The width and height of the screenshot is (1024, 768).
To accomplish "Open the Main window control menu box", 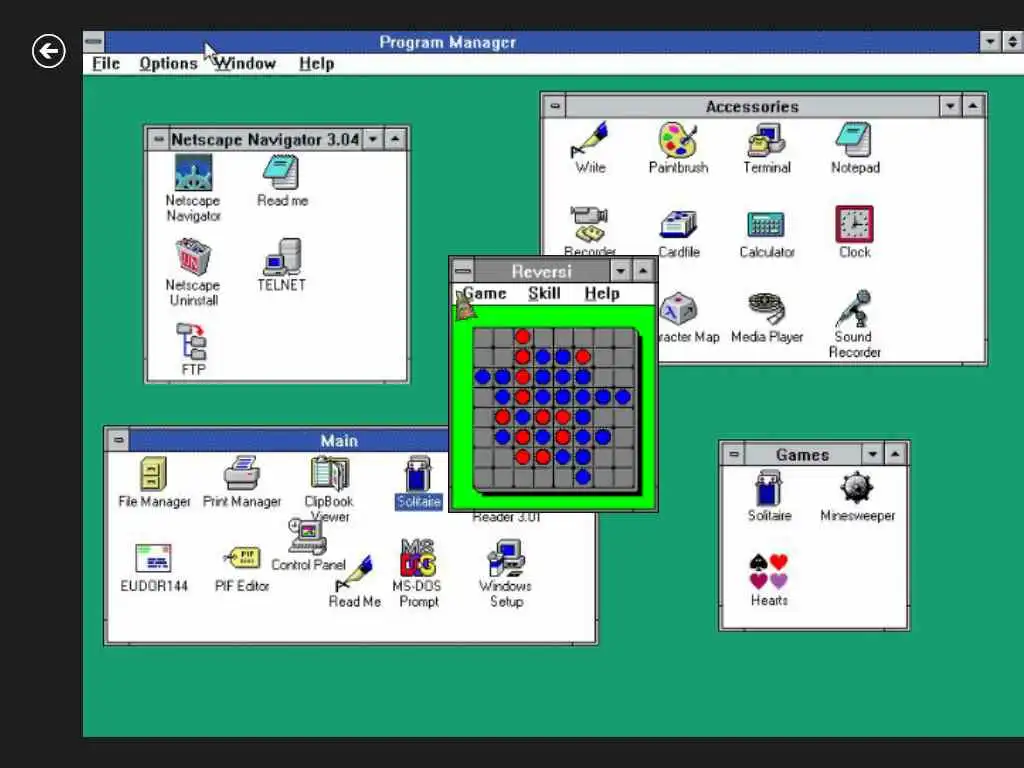I will (118, 440).
